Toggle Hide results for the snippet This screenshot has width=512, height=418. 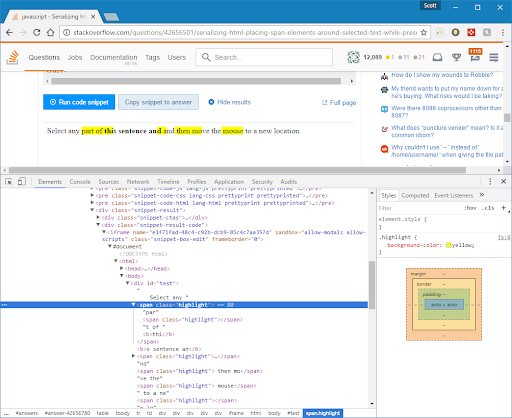(x=229, y=102)
